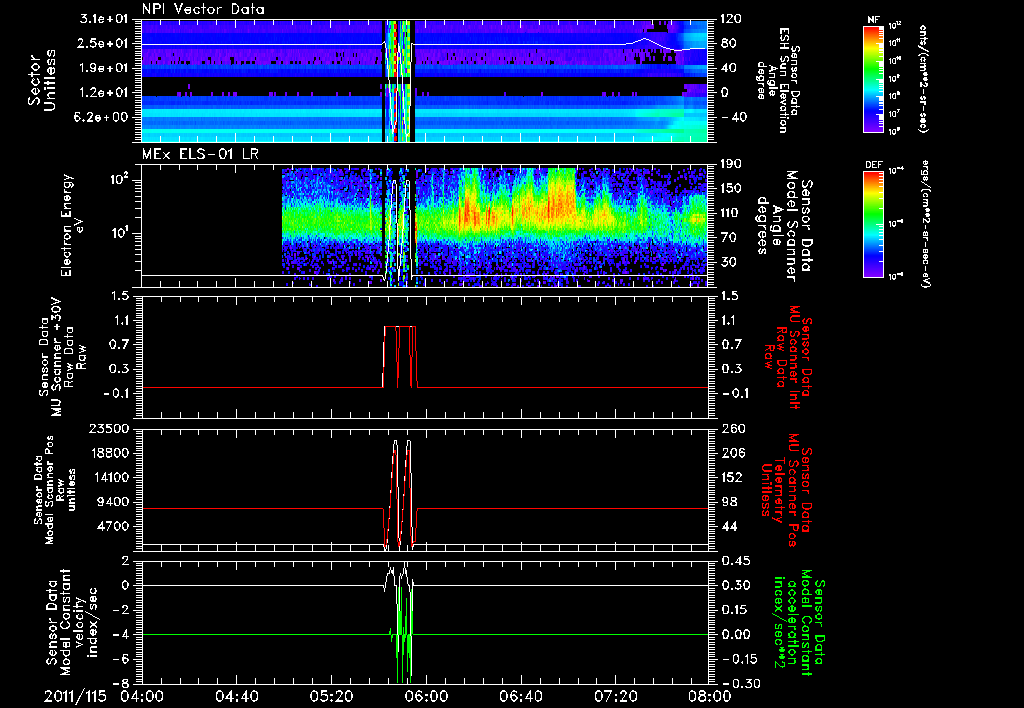The height and width of the screenshot is (708, 1024).
Task: Select the "NPI Vector Data" panel title
Action: click(203, 9)
